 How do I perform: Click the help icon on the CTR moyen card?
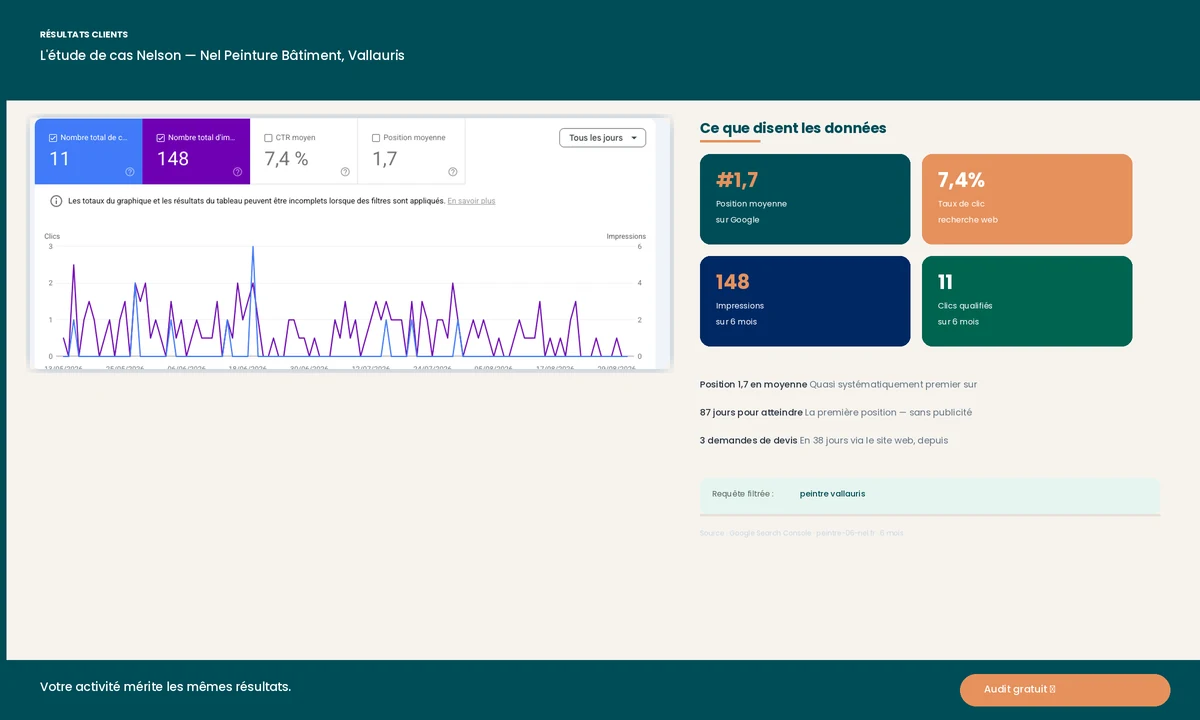tap(345, 172)
